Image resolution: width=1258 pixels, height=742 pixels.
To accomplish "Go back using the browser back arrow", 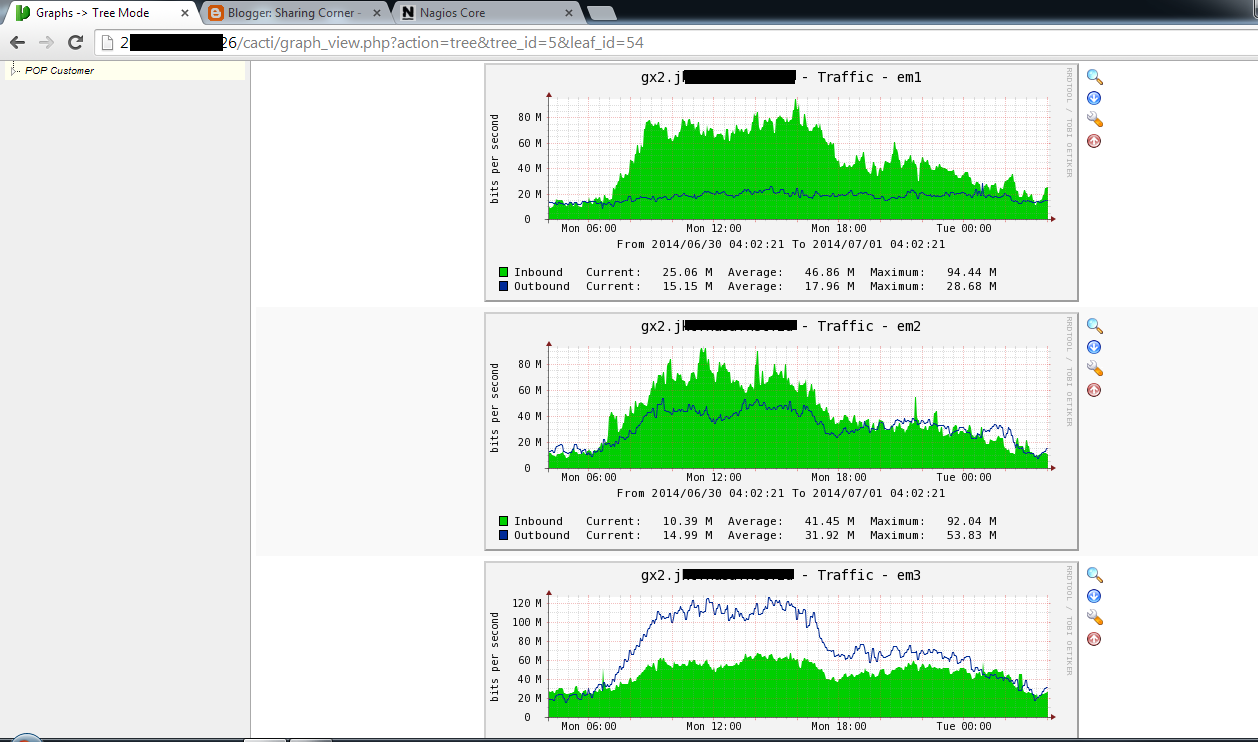I will 16,42.
